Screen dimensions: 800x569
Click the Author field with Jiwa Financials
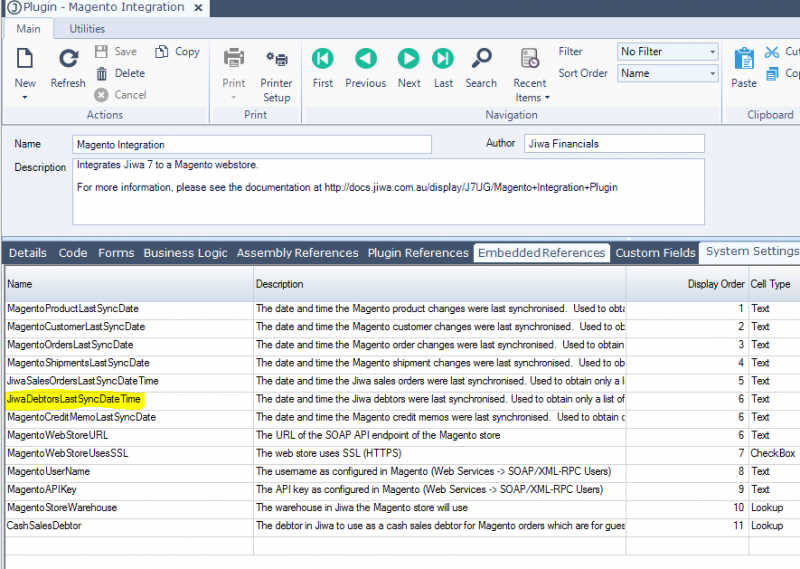[613, 144]
